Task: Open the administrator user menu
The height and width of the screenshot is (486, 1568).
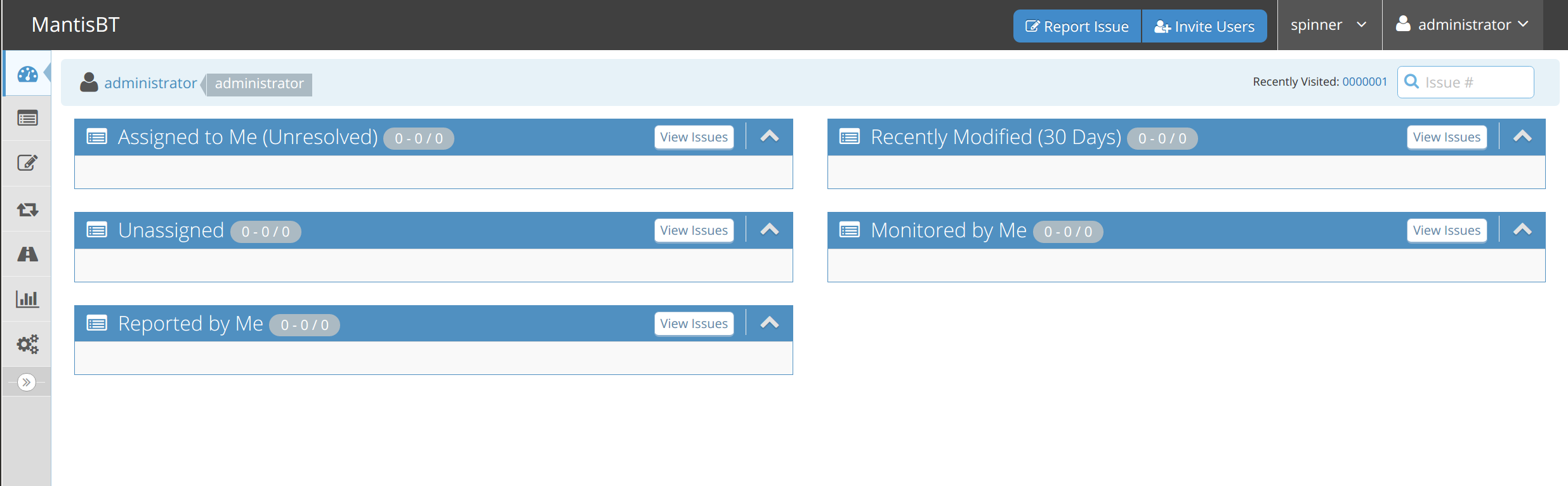Action: (1462, 25)
